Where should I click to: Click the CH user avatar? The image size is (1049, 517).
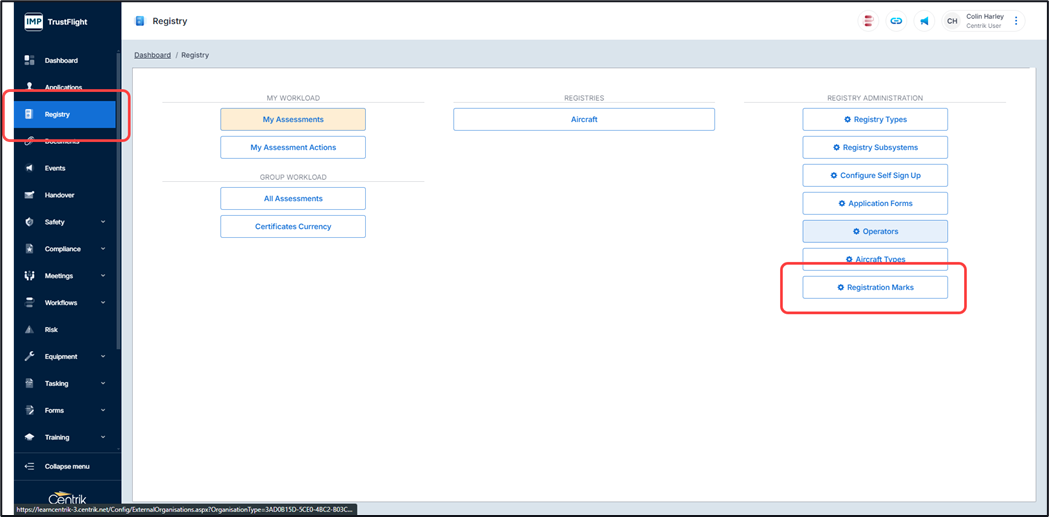951,21
